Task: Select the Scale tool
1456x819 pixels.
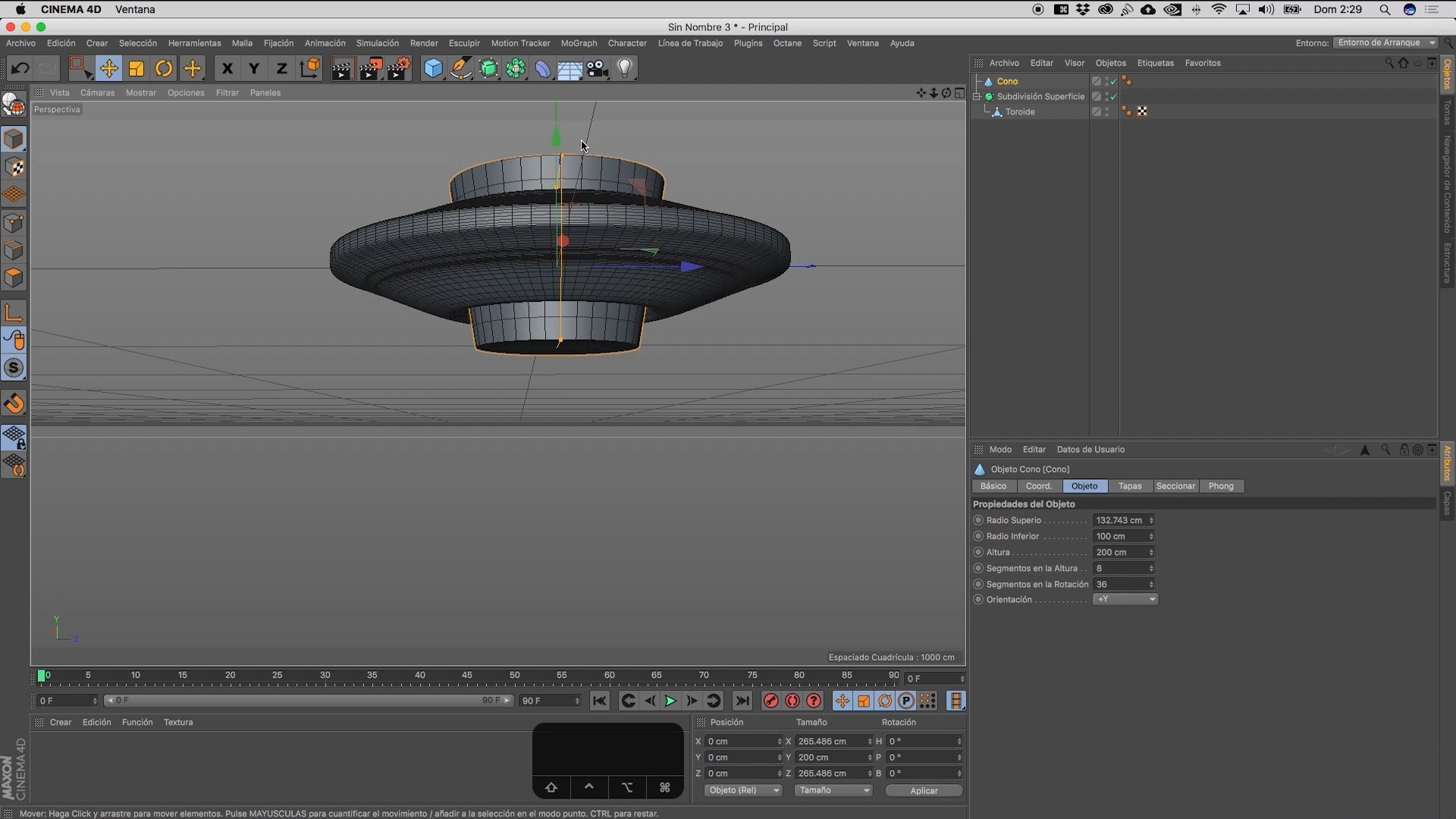Action: (136, 69)
